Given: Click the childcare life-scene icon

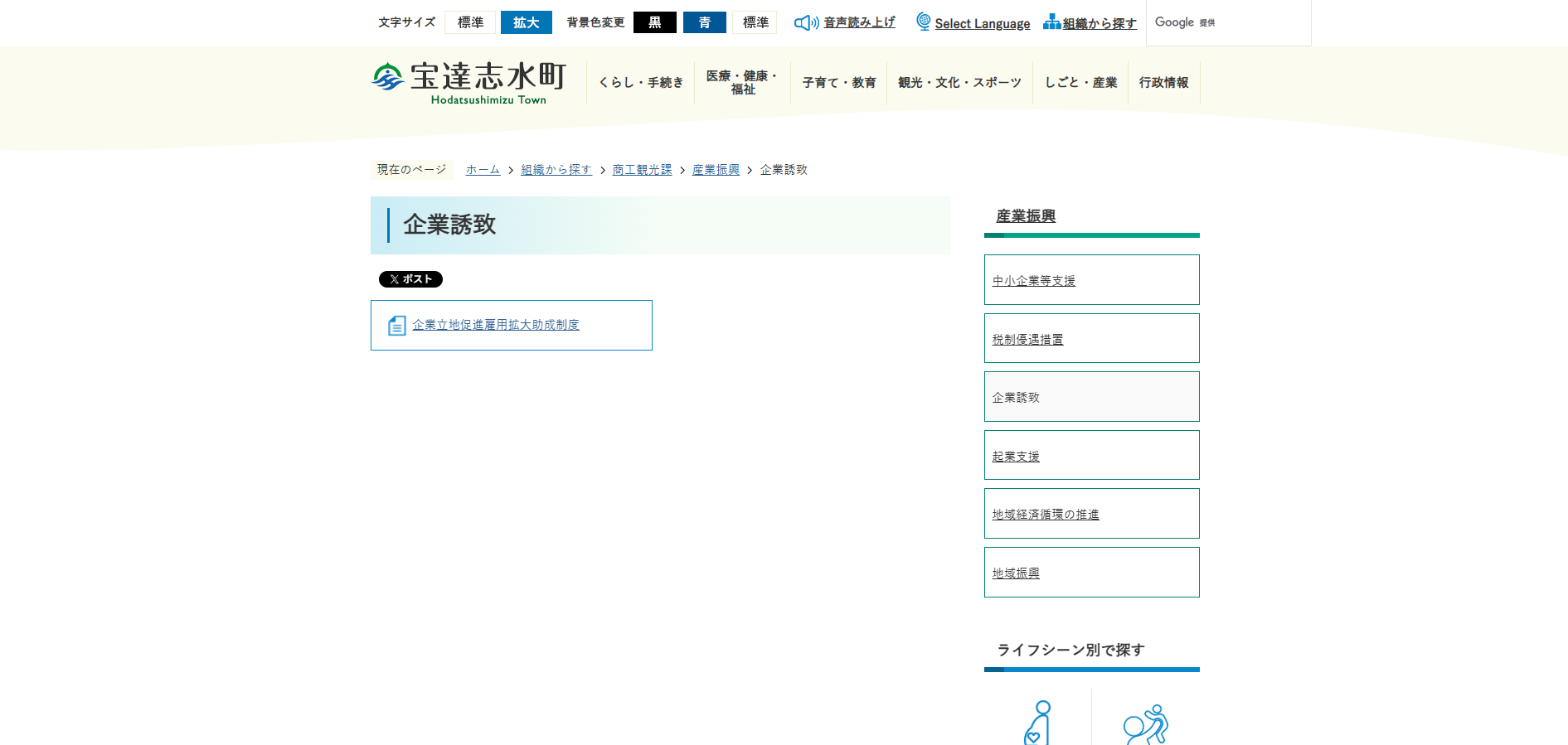Looking at the screenshot, I should point(1146,724).
